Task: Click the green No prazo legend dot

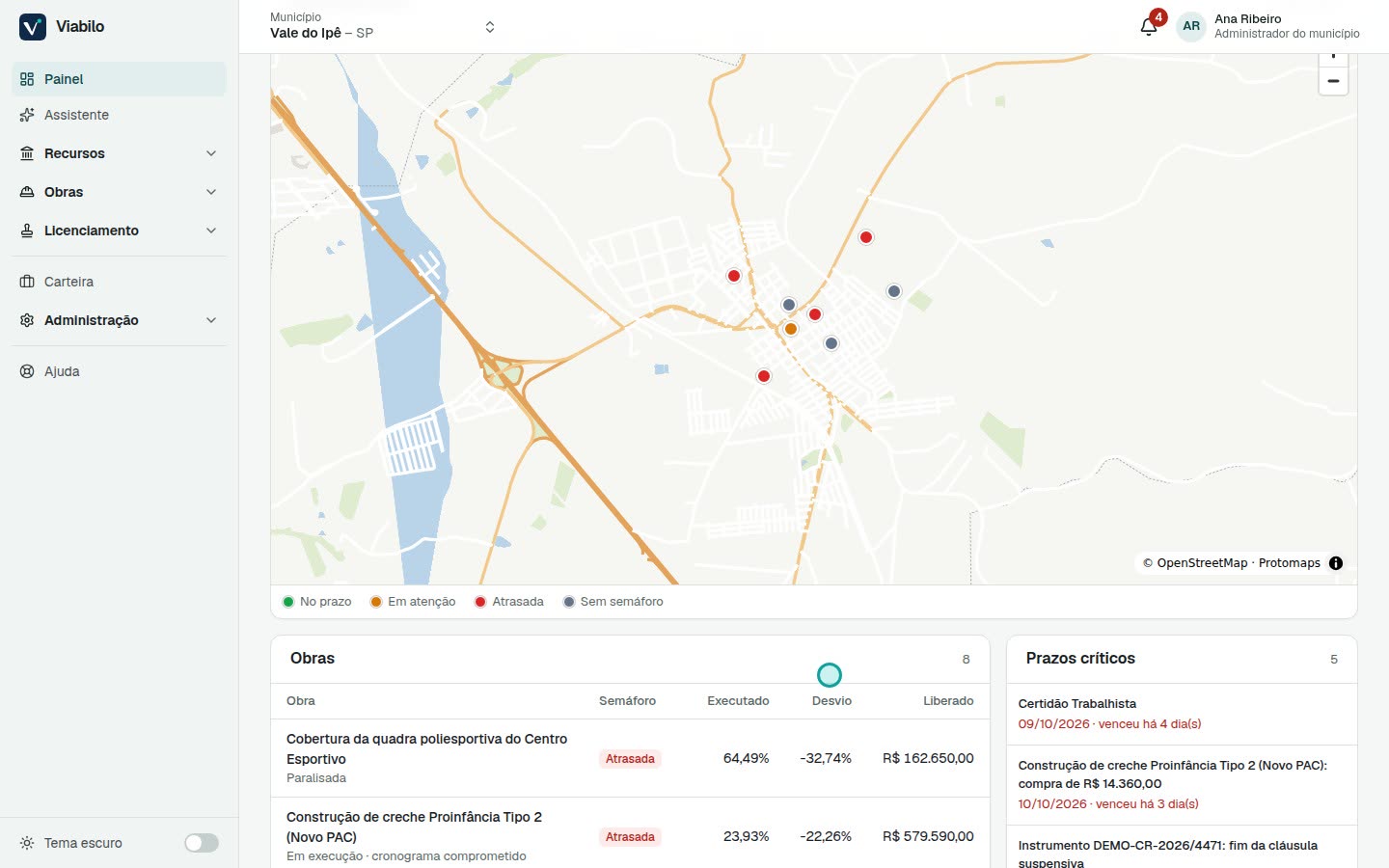Action: (288, 602)
